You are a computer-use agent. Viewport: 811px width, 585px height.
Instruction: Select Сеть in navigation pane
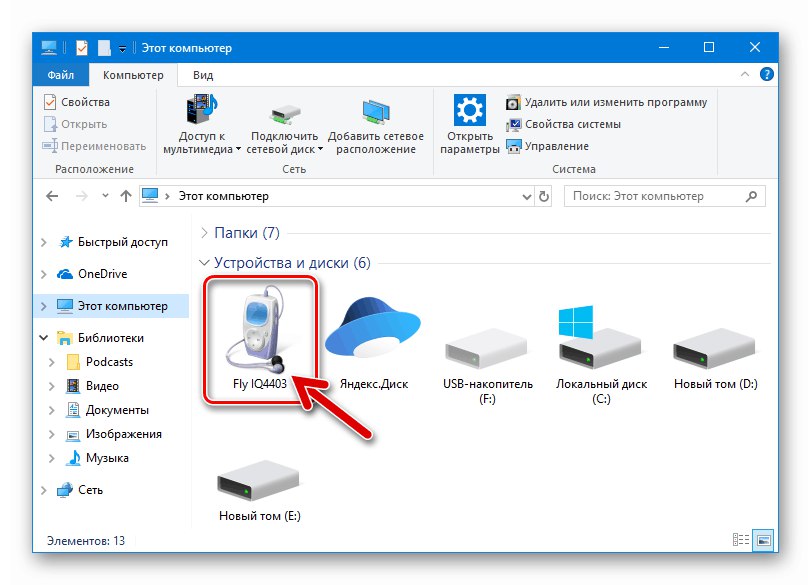pyautogui.click(x=80, y=490)
